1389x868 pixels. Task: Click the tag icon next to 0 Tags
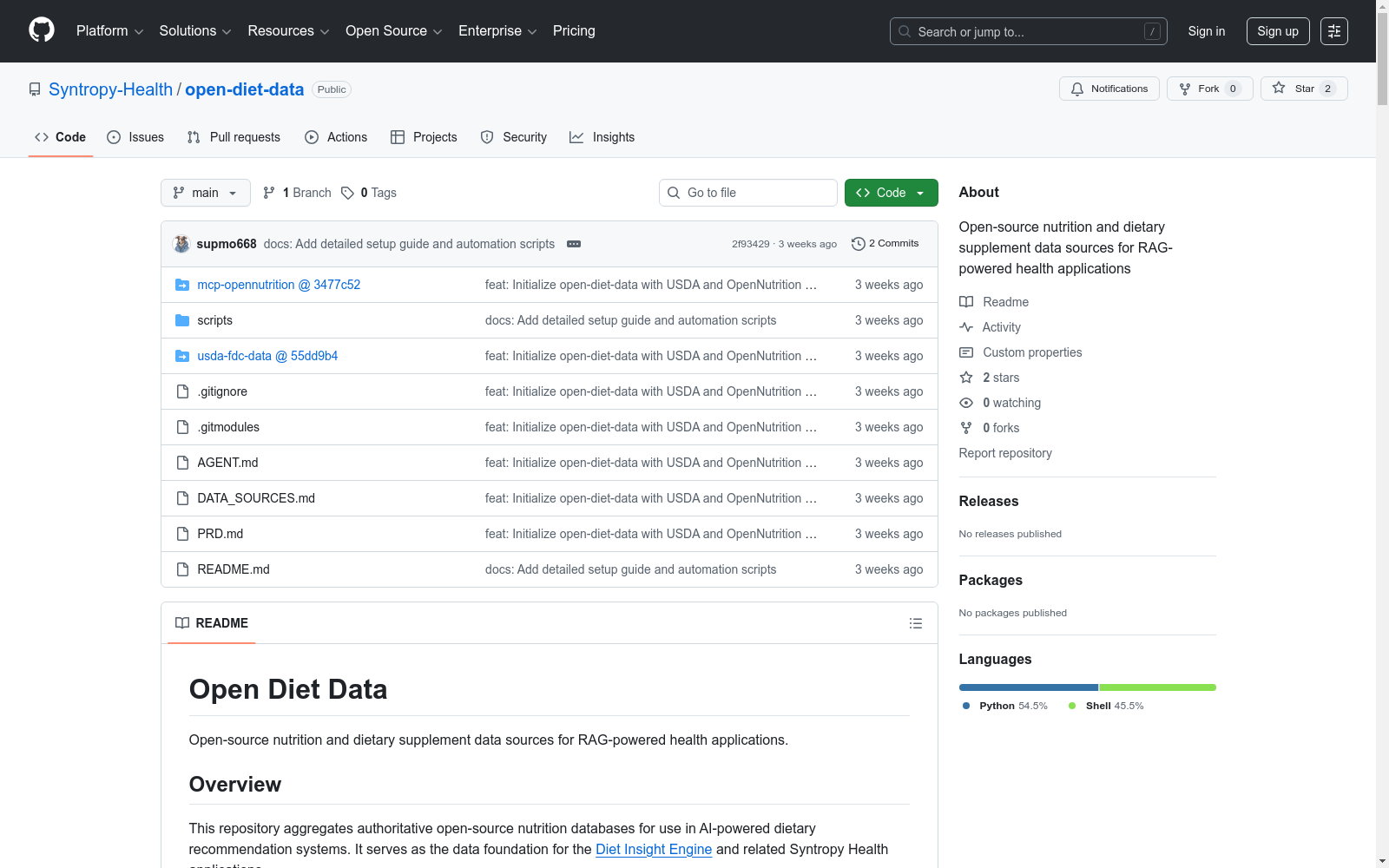[347, 193]
